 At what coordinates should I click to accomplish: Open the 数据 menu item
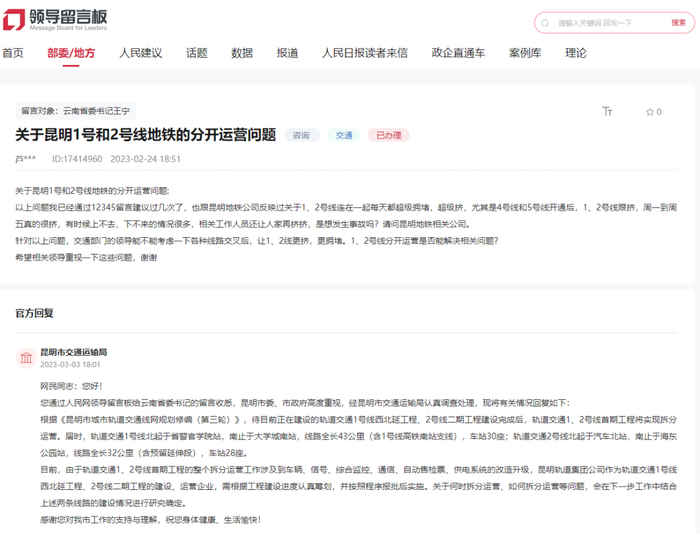[x=242, y=53]
